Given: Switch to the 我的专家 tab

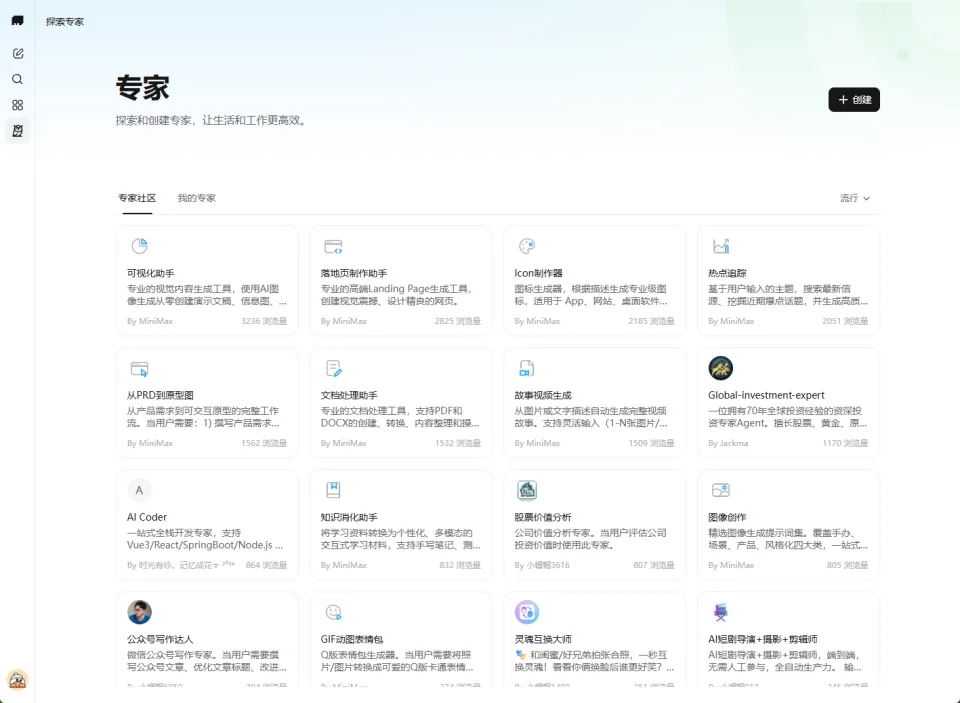Looking at the screenshot, I should [196, 198].
